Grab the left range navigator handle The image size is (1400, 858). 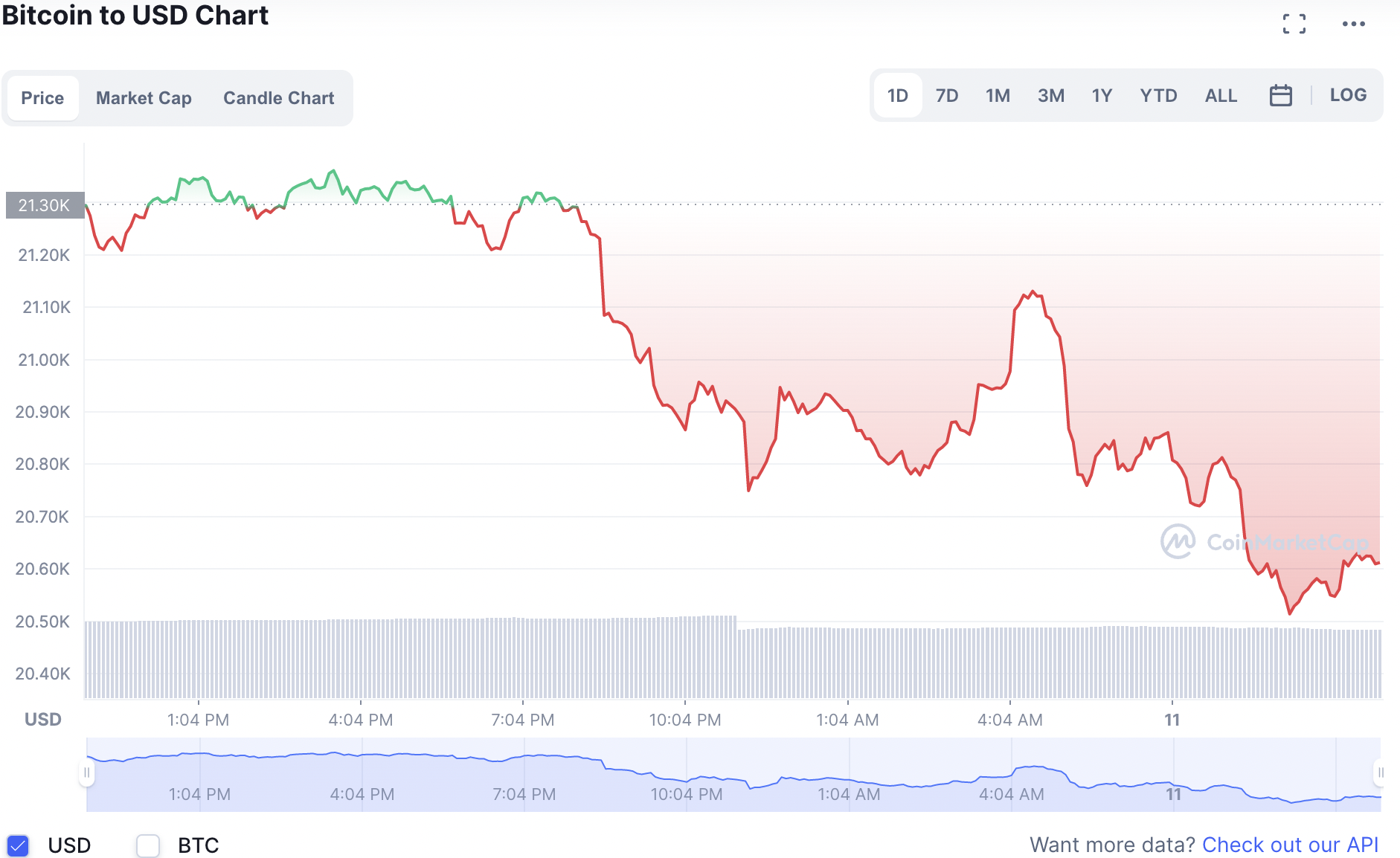pyautogui.click(x=87, y=772)
